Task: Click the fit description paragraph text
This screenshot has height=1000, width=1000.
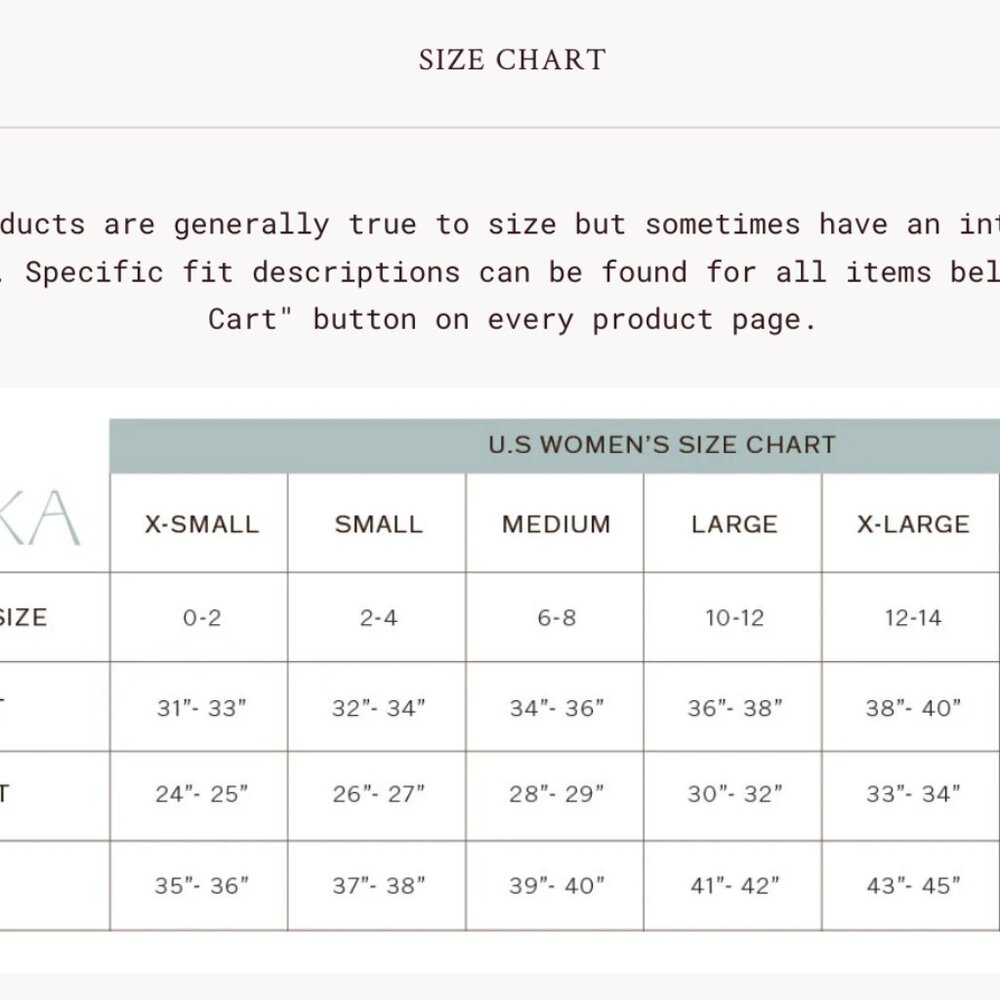Action: [x=500, y=272]
